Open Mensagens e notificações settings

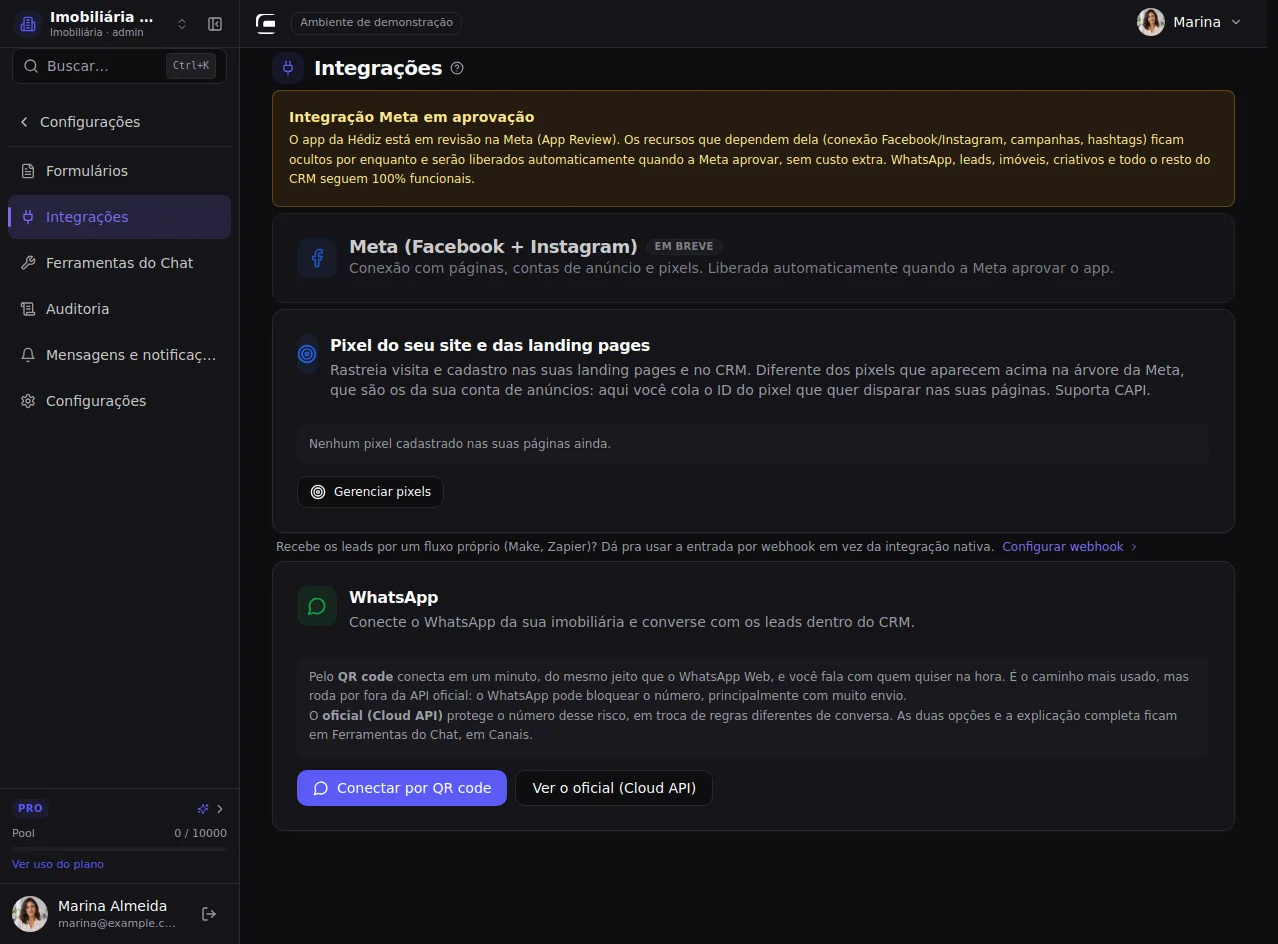119,355
